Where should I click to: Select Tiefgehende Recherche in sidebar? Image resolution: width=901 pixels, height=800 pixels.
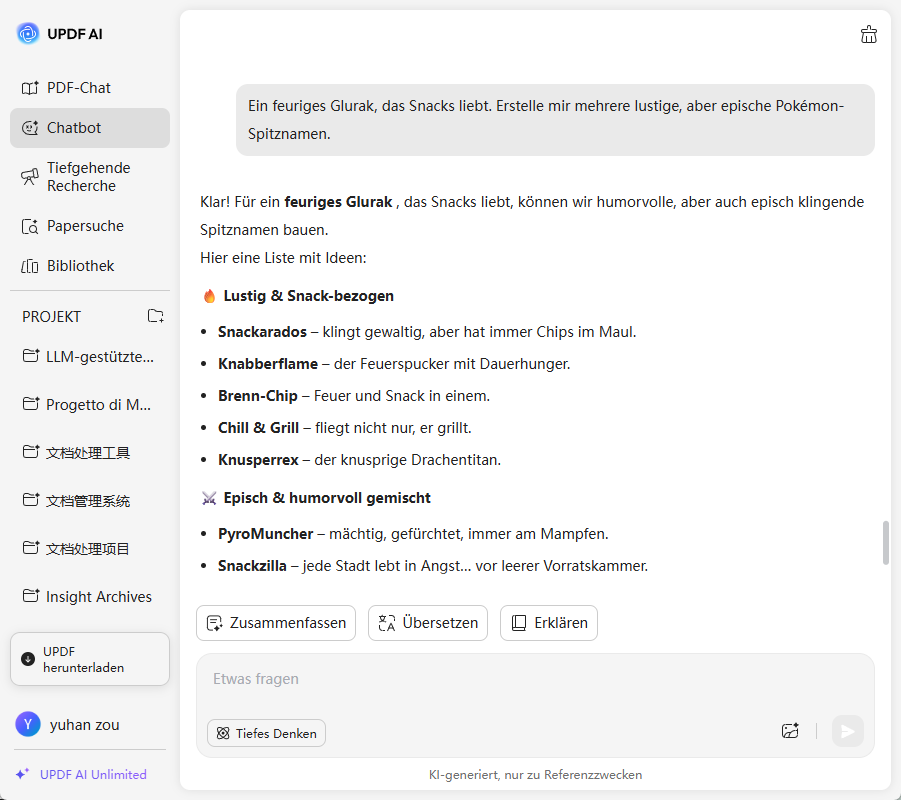pos(88,177)
